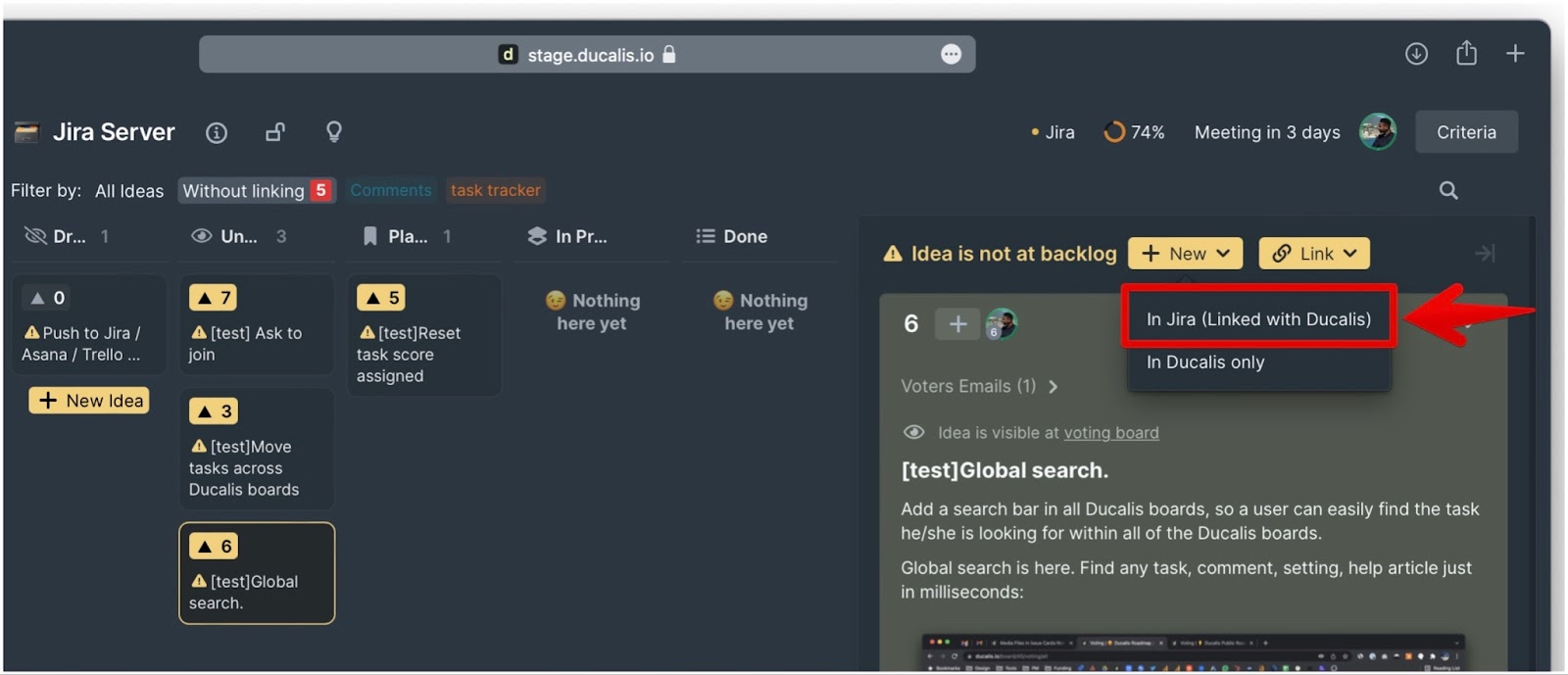Image resolution: width=1568 pixels, height=675 pixels.
Task: Upvote 'Push to Jira / Asana / Trello' idea
Action: [46, 298]
